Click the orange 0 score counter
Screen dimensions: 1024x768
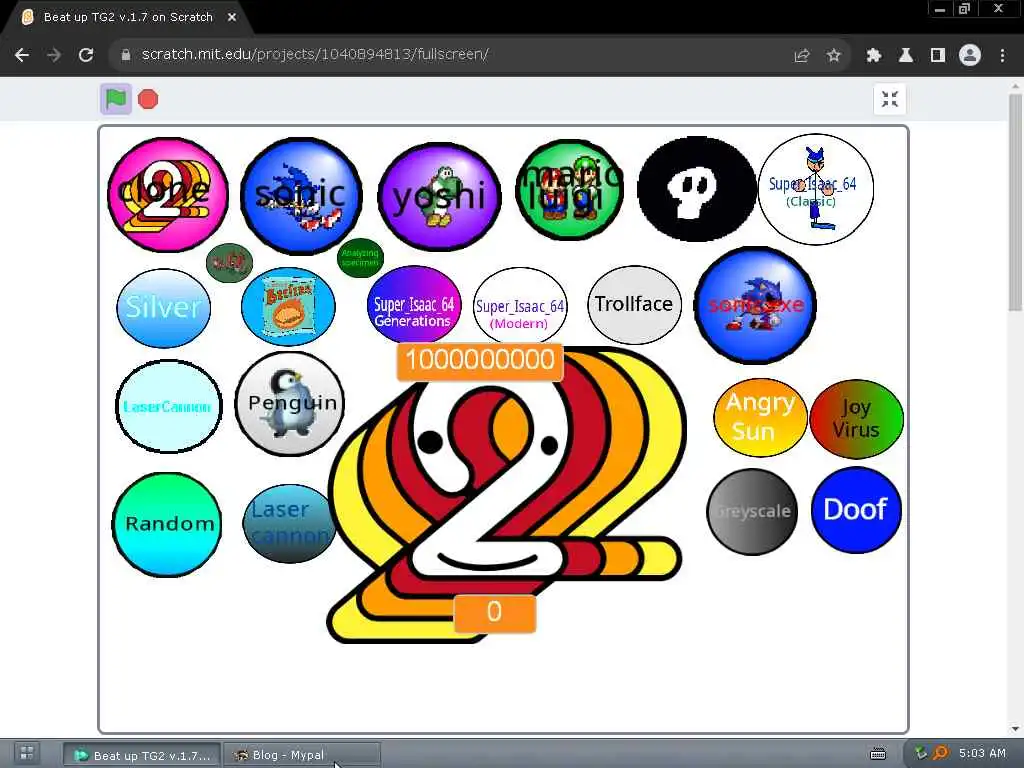494,613
